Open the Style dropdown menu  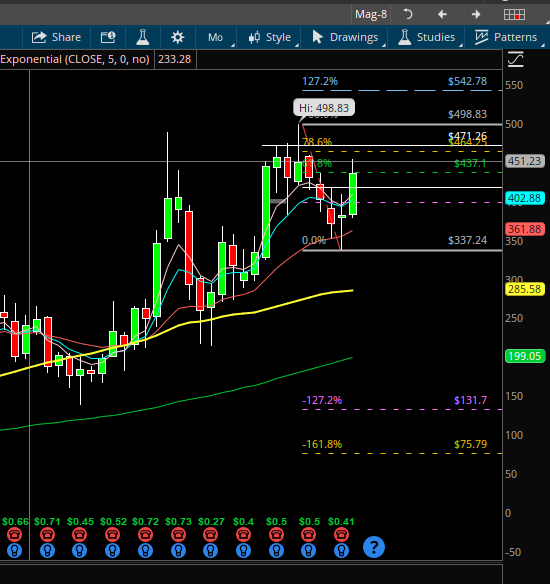click(270, 37)
